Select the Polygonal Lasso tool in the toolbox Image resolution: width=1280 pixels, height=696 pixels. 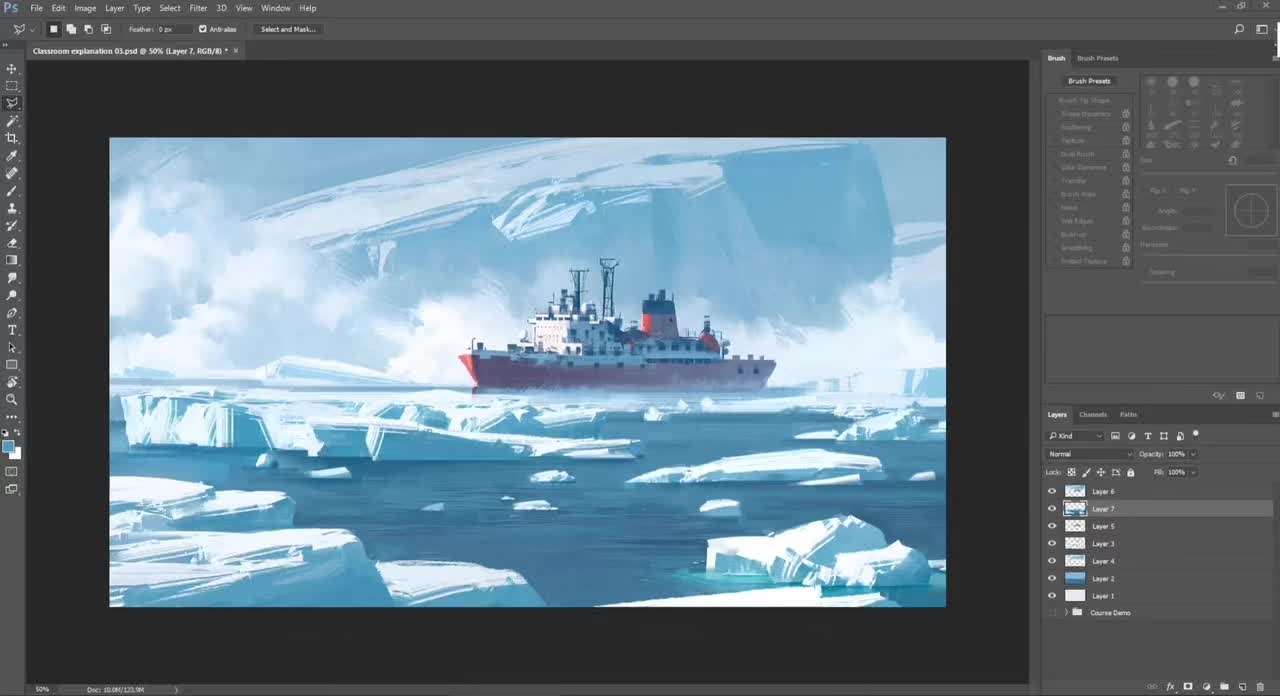12,103
